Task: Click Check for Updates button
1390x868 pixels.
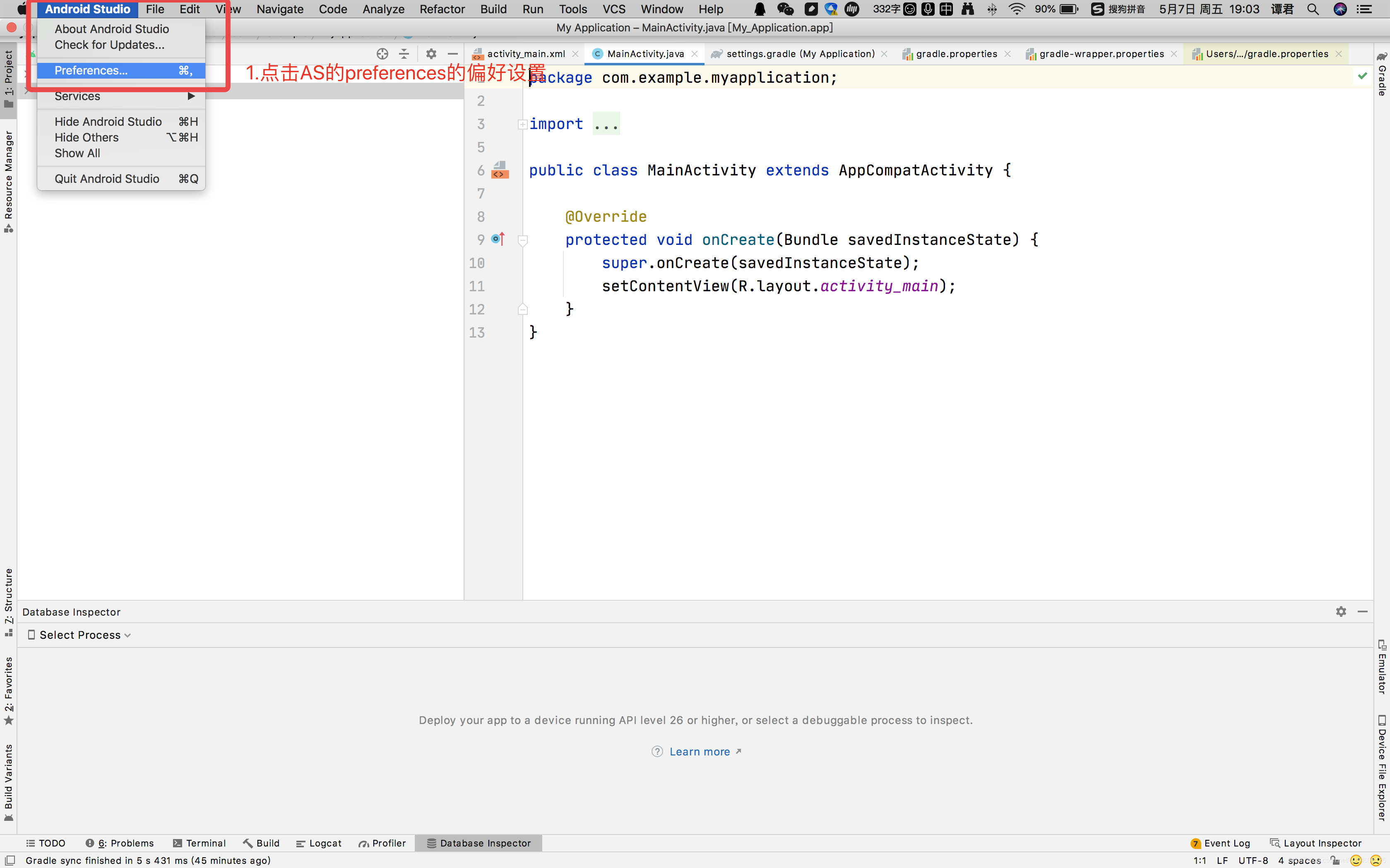Action: coord(111,43)
